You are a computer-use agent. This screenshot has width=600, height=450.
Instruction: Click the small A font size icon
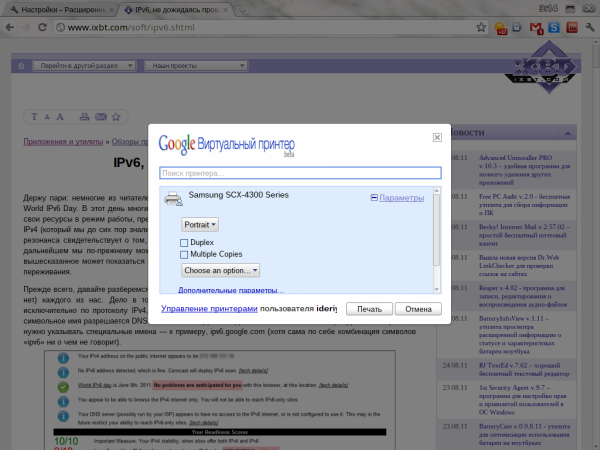pyautogui.click(x=47, y=117)
